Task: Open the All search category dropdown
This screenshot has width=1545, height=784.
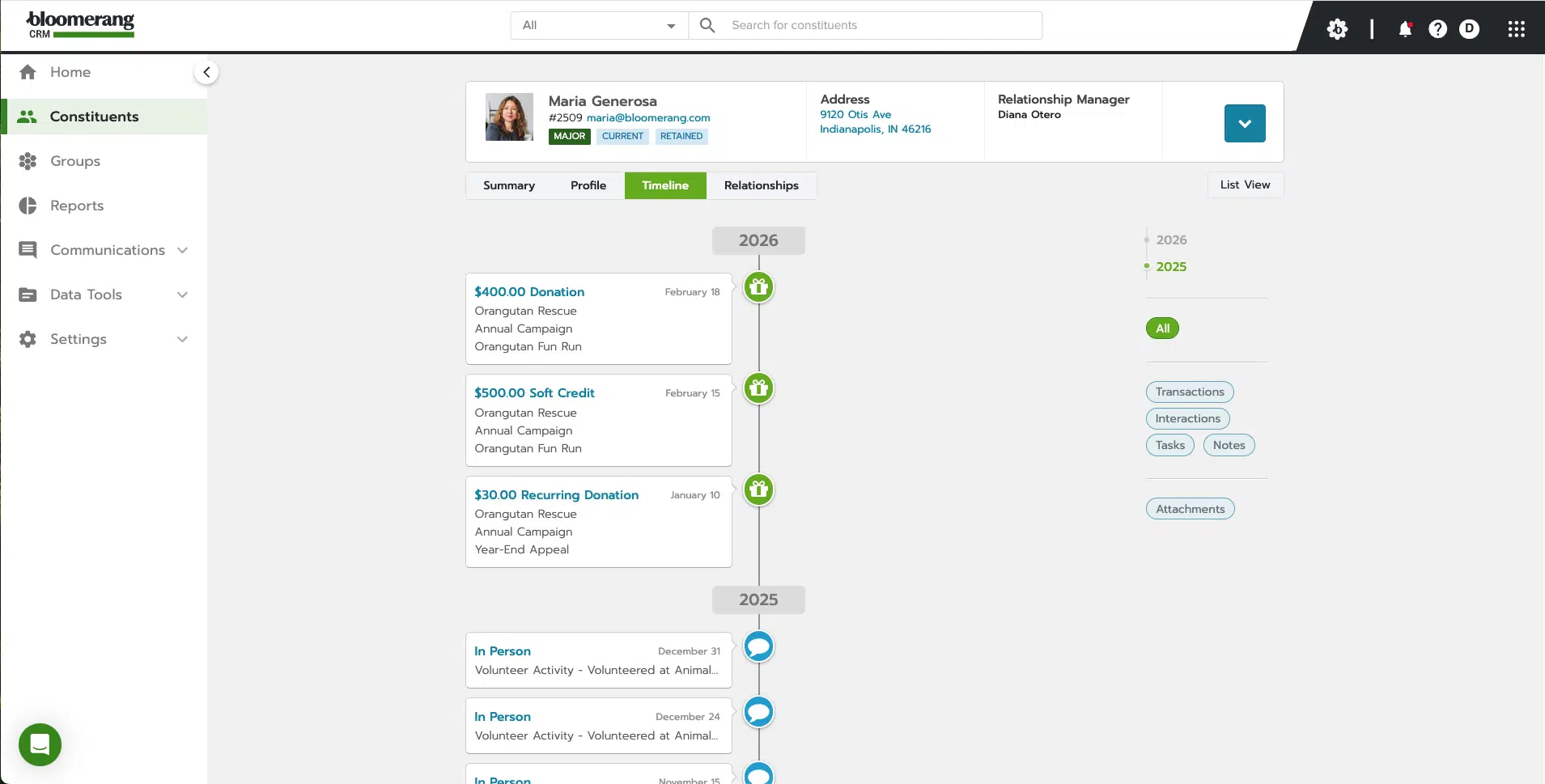Action: coord(597,25)
